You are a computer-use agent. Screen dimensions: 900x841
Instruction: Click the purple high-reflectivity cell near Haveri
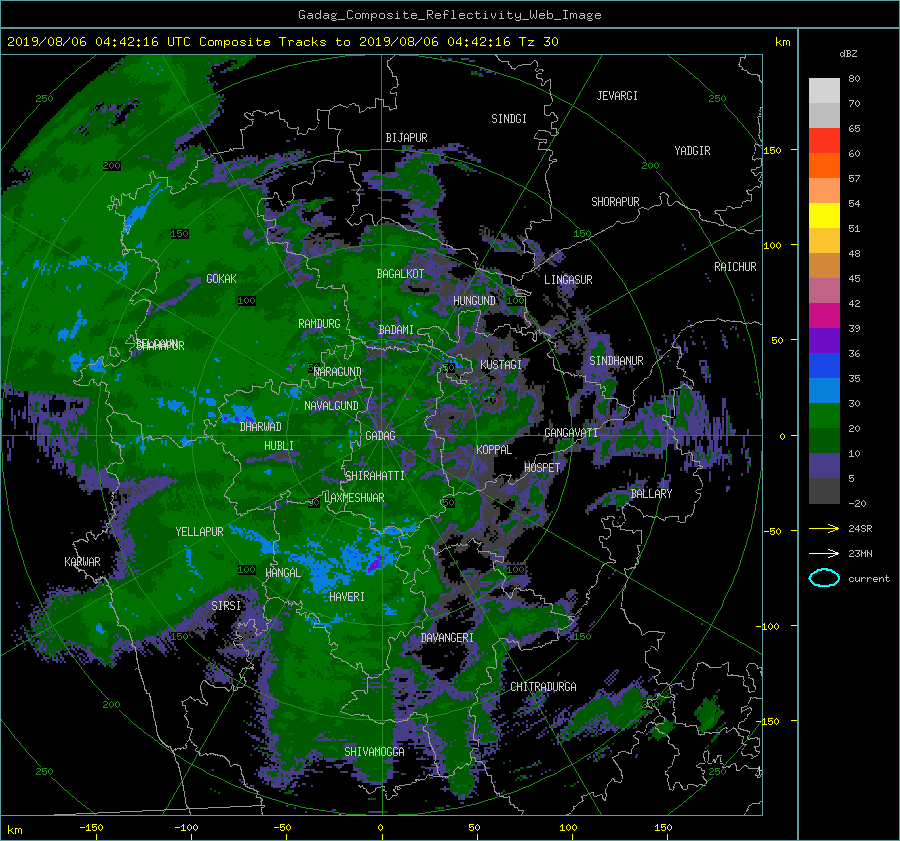[x=374, y=565]
